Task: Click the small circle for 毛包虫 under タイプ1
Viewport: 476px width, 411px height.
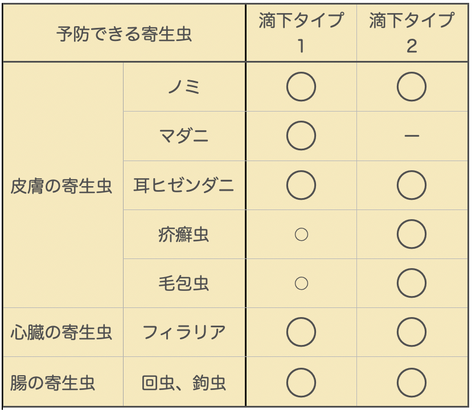Action: click(301, 283)
